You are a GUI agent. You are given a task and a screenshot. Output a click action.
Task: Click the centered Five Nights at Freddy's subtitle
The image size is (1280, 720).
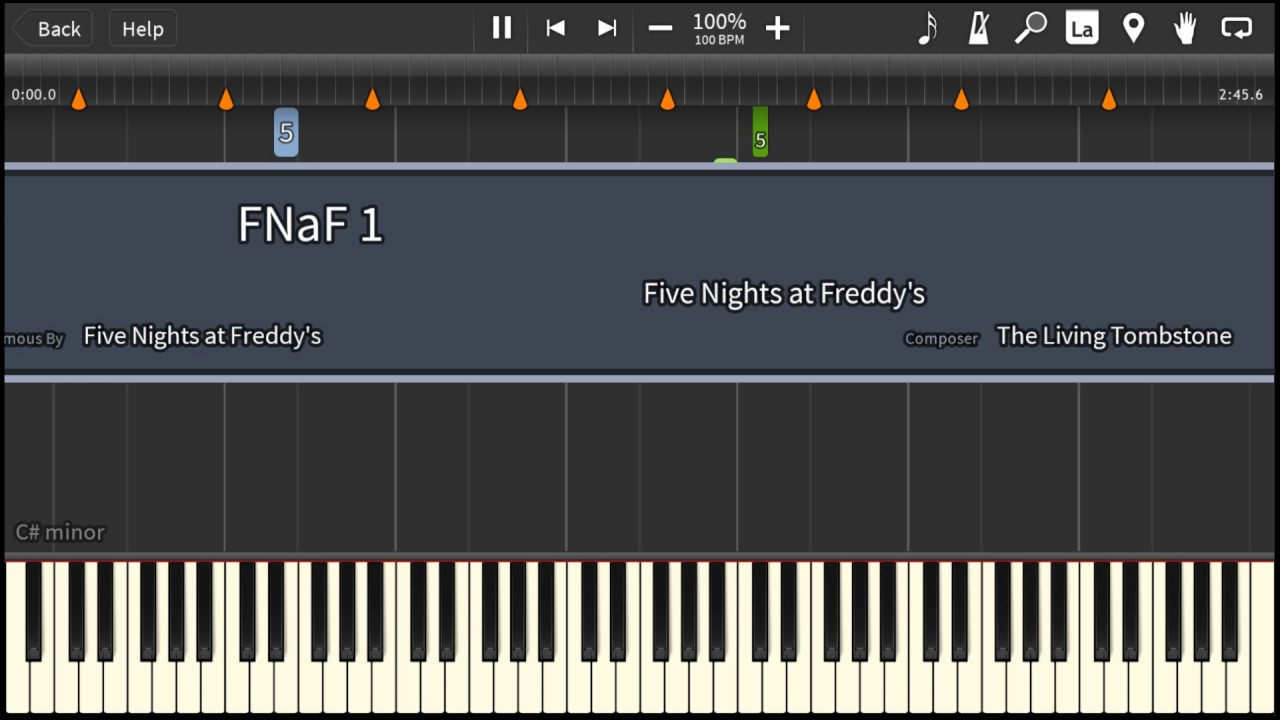point(784,294)
